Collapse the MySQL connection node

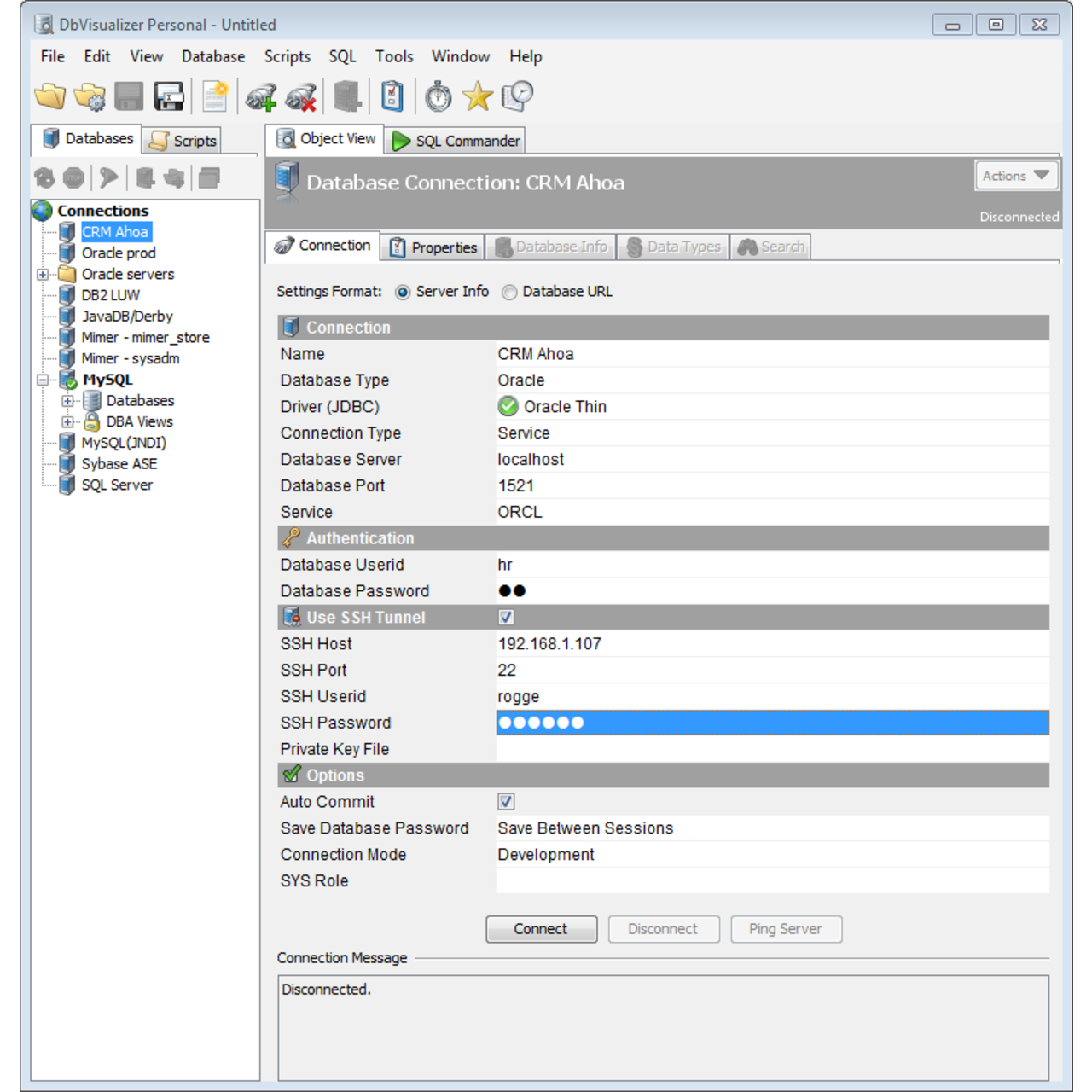click(x=43, y=380)
